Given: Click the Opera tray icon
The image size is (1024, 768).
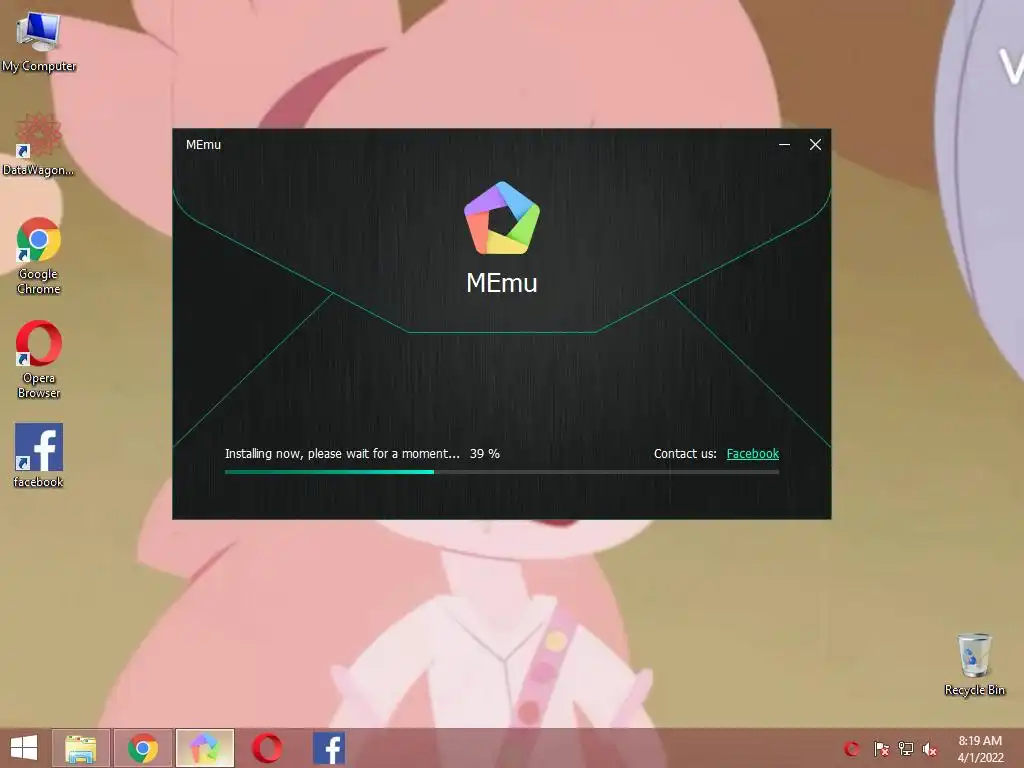Looking at the screenshot, I should (x=852, y=748).
